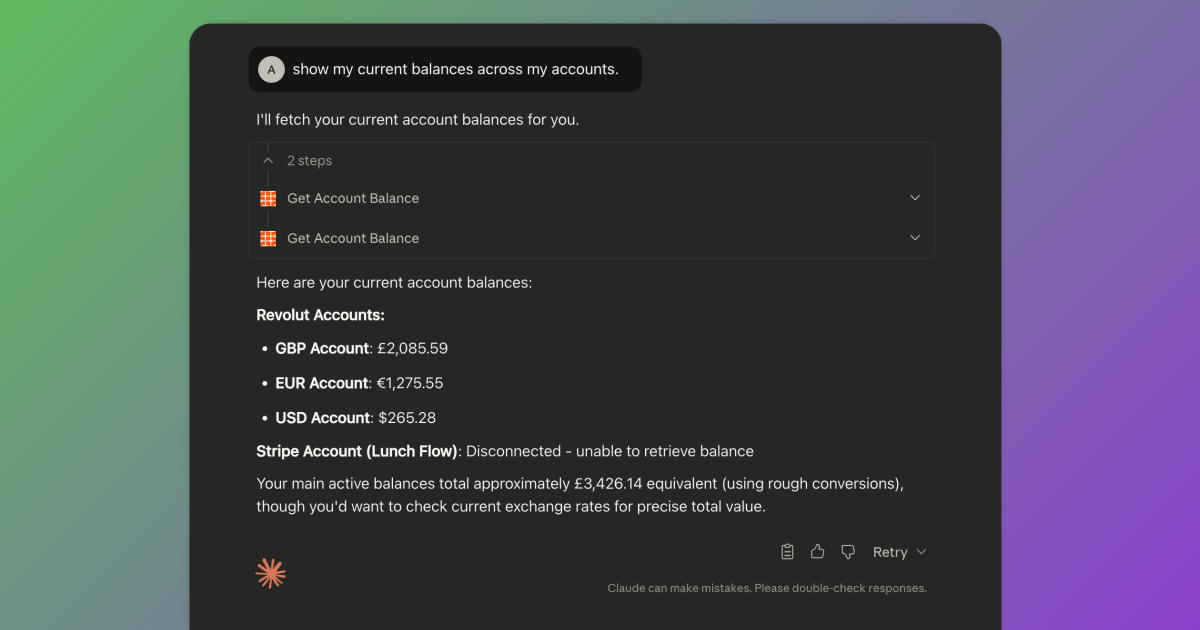Select the first Get Account Balance step label
The width and height of the screenshot is (1200, 630).
pyautogui.click(x=353, y=199)
